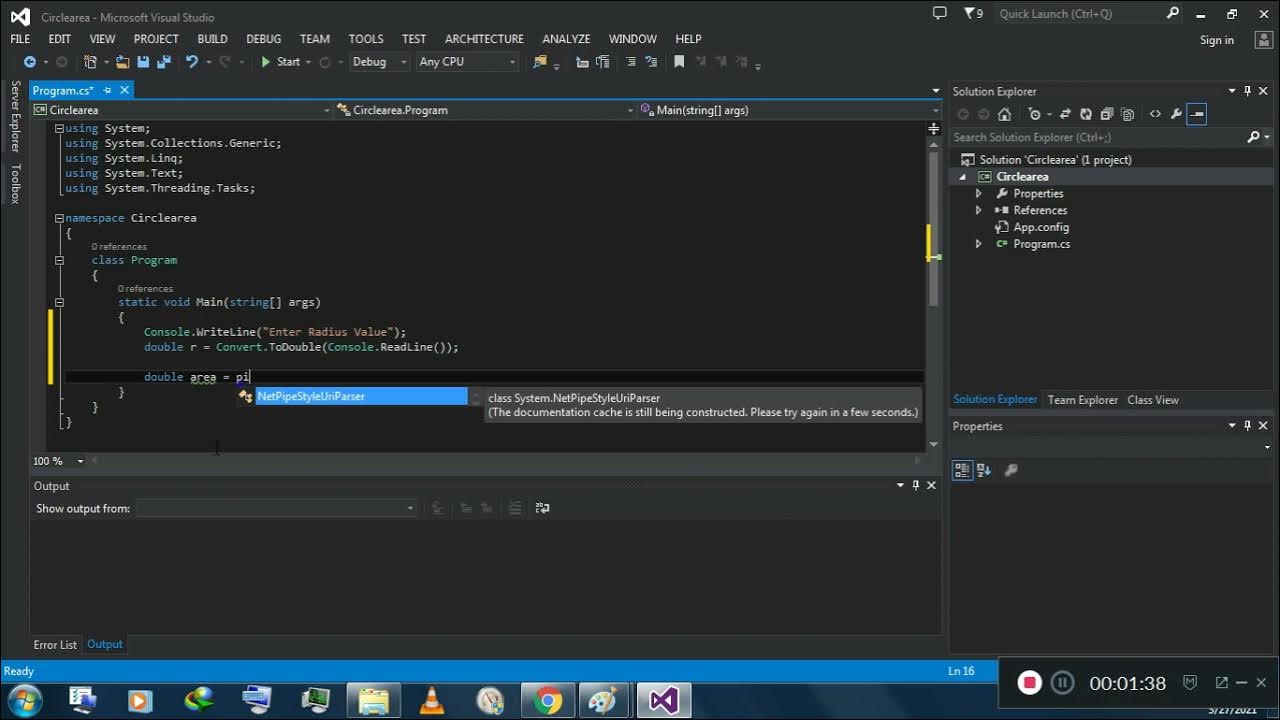Click Sync with Active Document icon

(1065, 114)
